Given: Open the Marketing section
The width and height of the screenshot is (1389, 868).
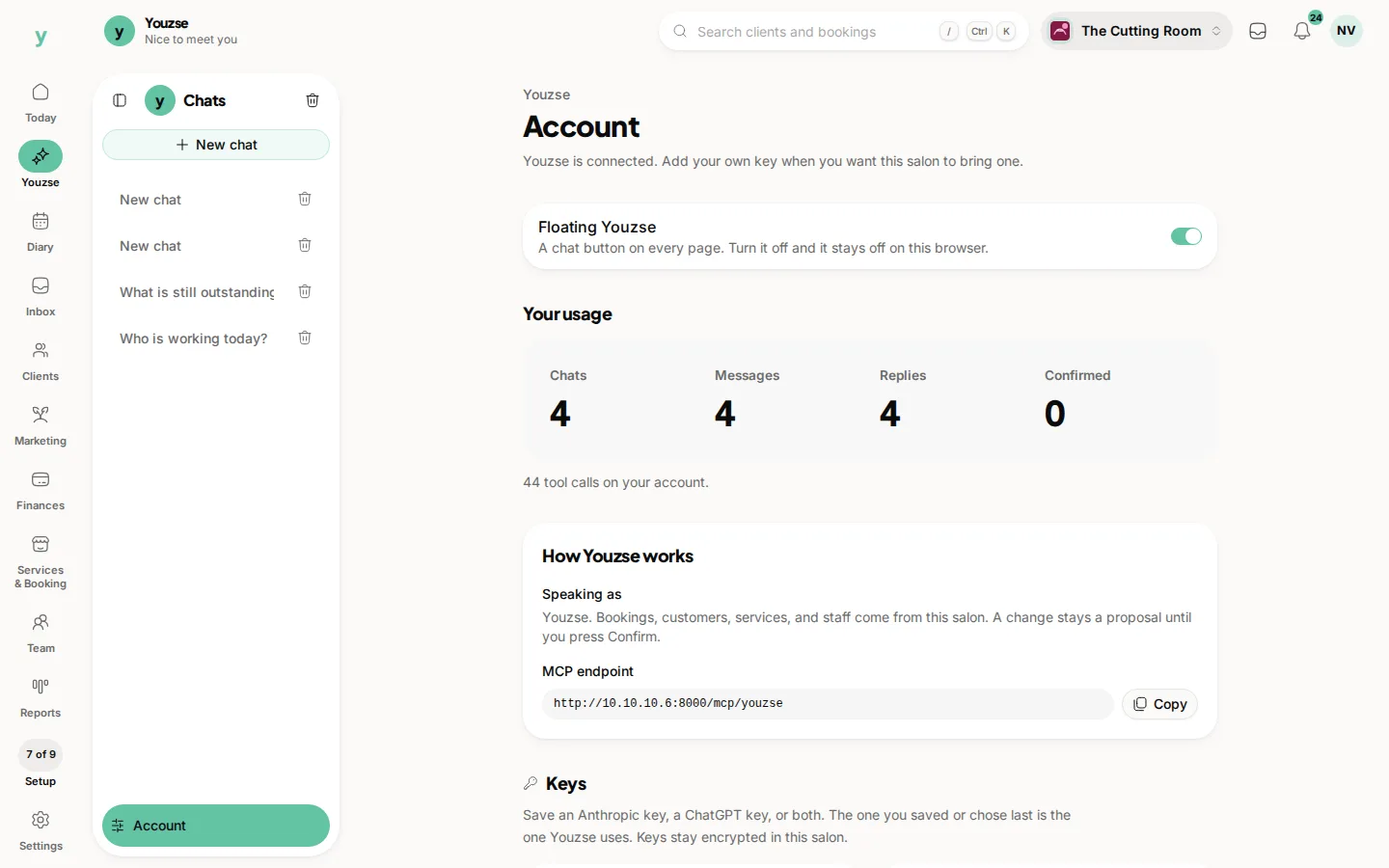Looking at the screenshot, I should 41,426.
